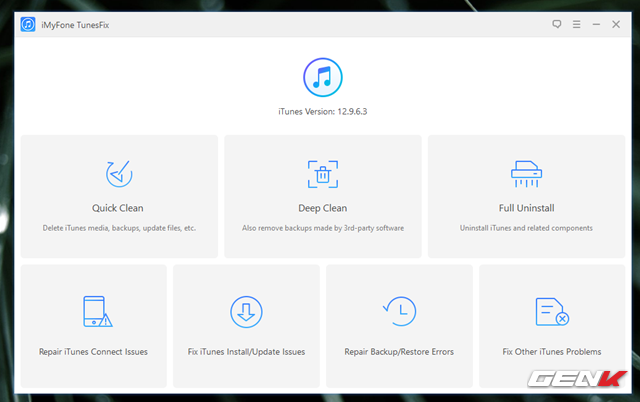
Task: Open Repair Backup/Restore Errors label
Action: (x=399, y=351)
